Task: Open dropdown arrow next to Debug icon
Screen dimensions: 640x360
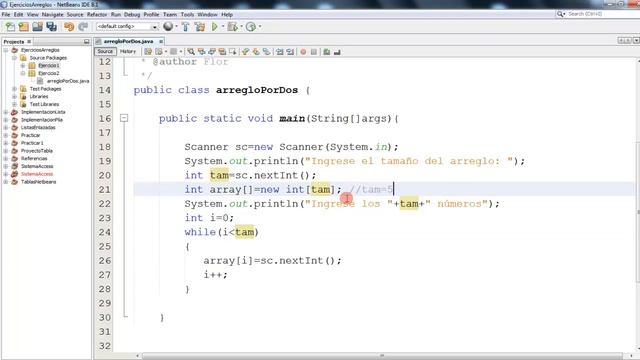Action: [x=241, y=27]
